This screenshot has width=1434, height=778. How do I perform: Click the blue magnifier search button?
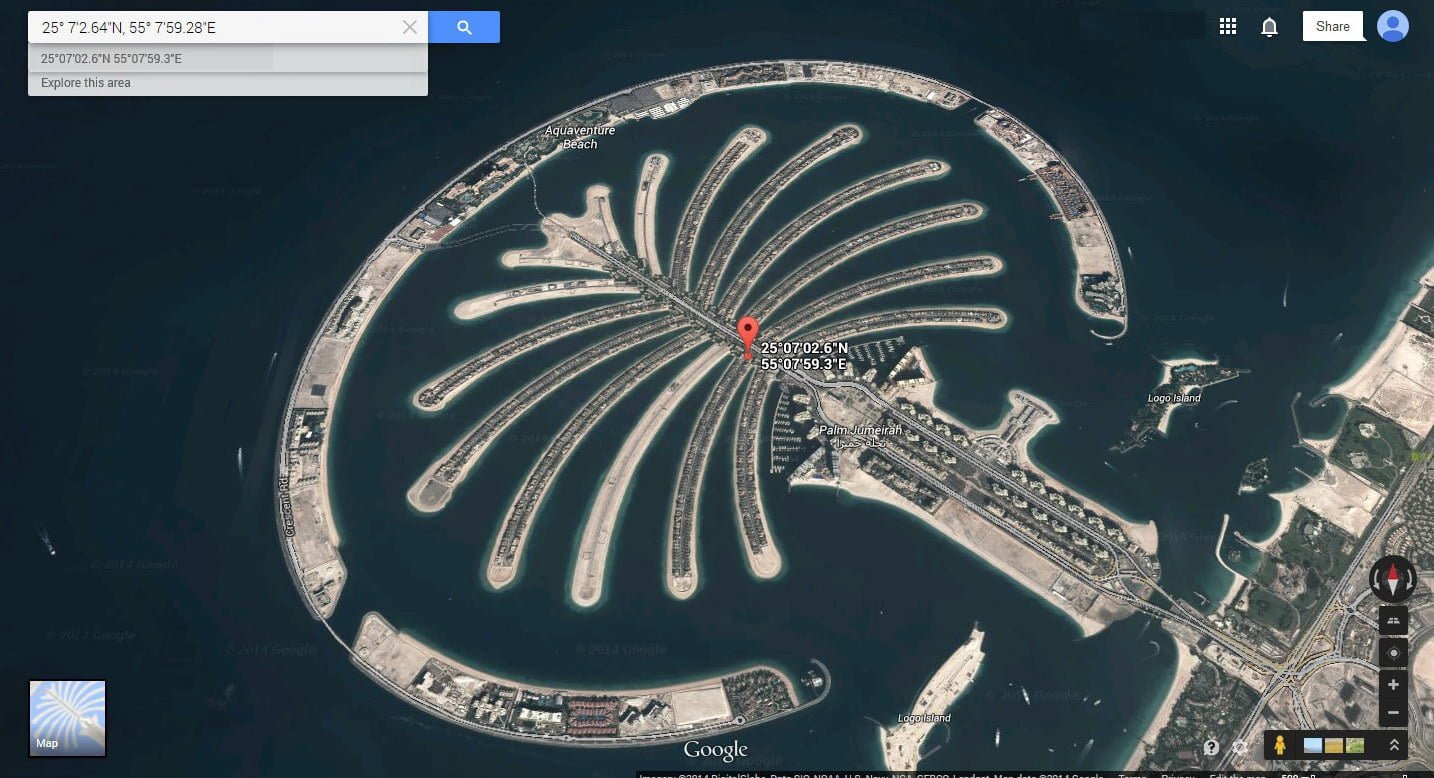pos(464,28)
